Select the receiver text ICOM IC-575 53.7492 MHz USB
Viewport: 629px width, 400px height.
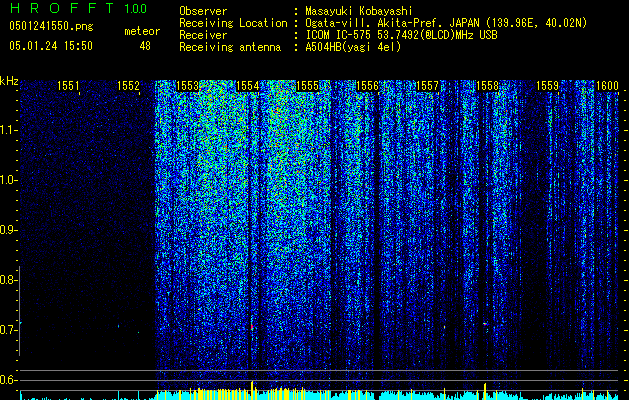click(402, 35)
